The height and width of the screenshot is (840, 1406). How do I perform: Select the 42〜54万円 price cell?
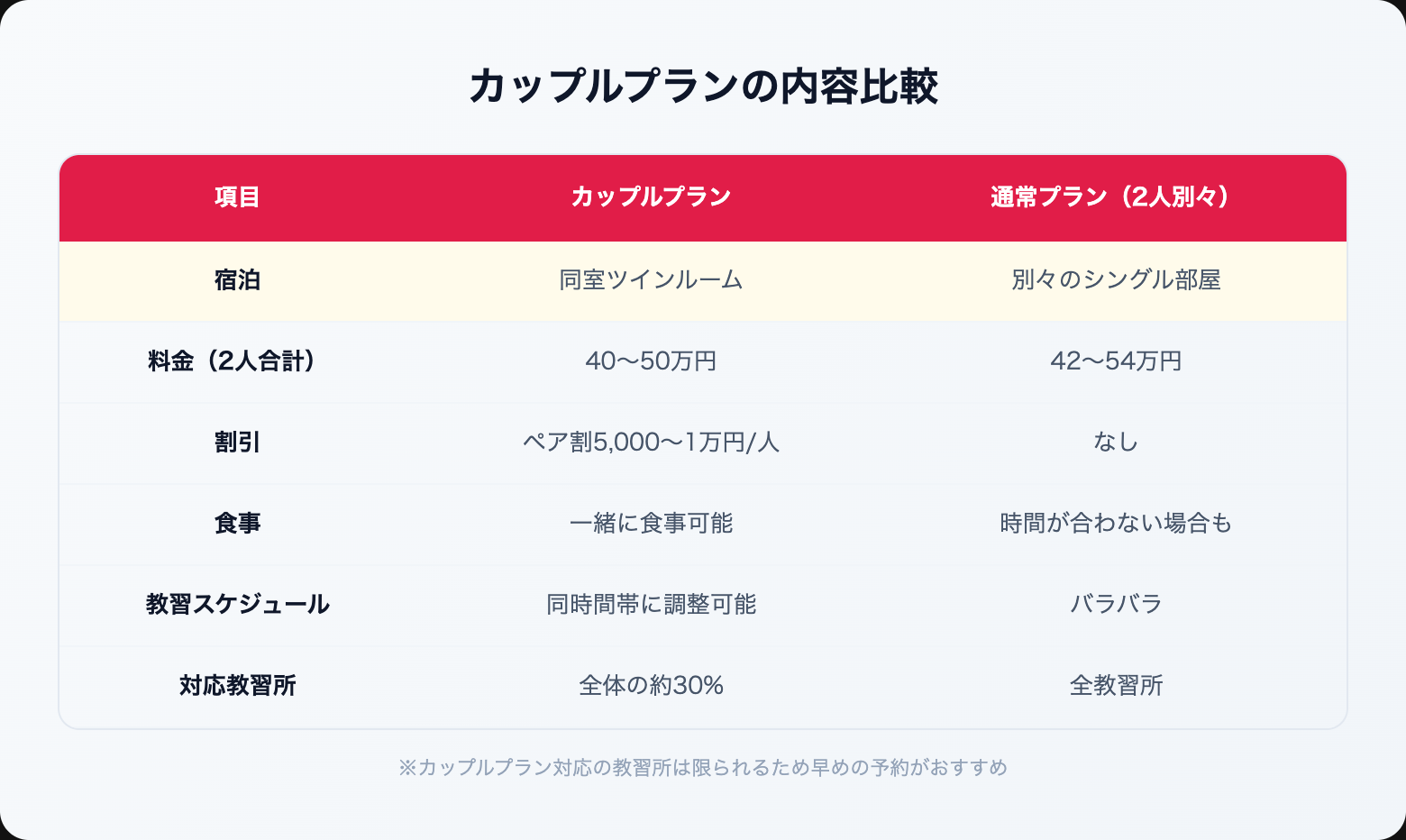tap(1116, 361)
